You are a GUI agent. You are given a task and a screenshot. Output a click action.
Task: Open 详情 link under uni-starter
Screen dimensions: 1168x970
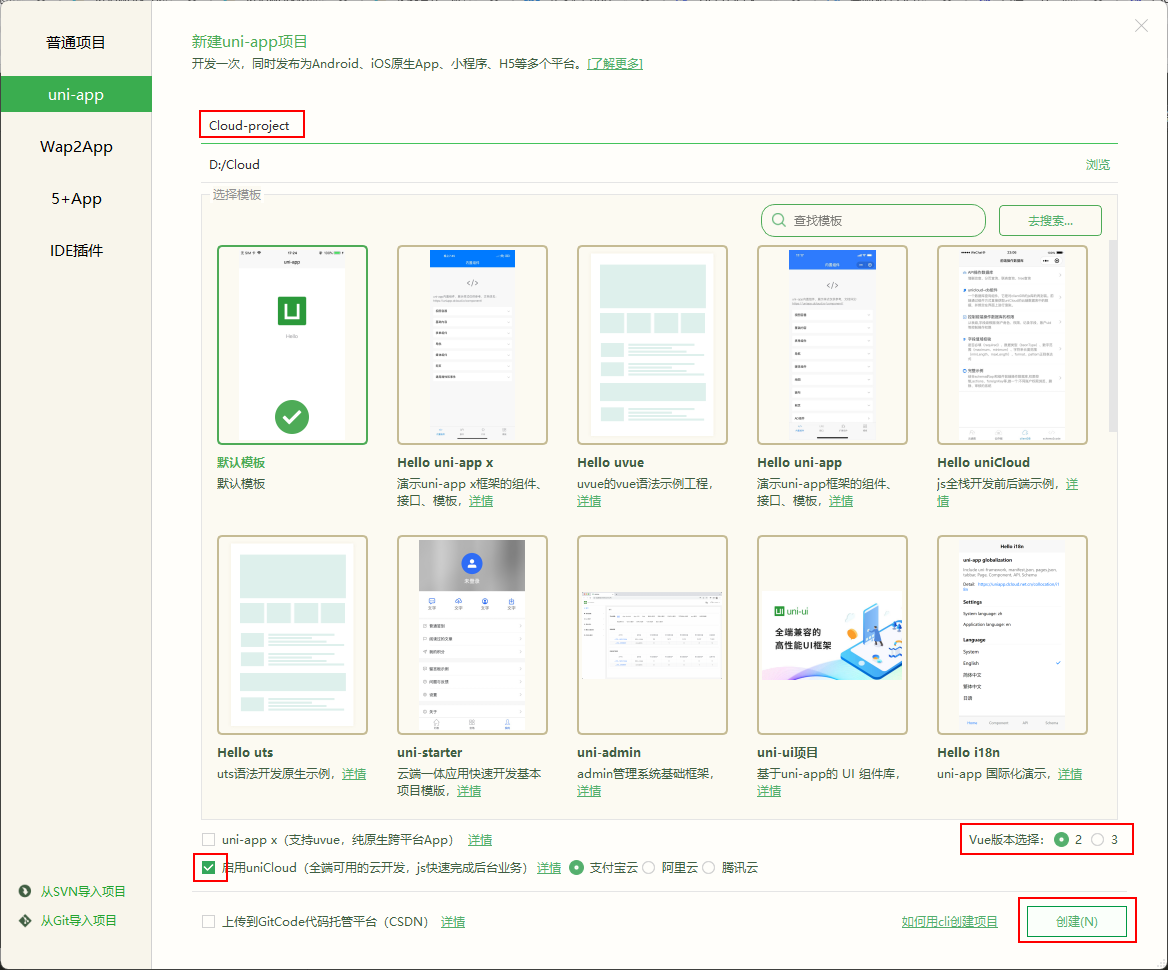pos(469,791)
